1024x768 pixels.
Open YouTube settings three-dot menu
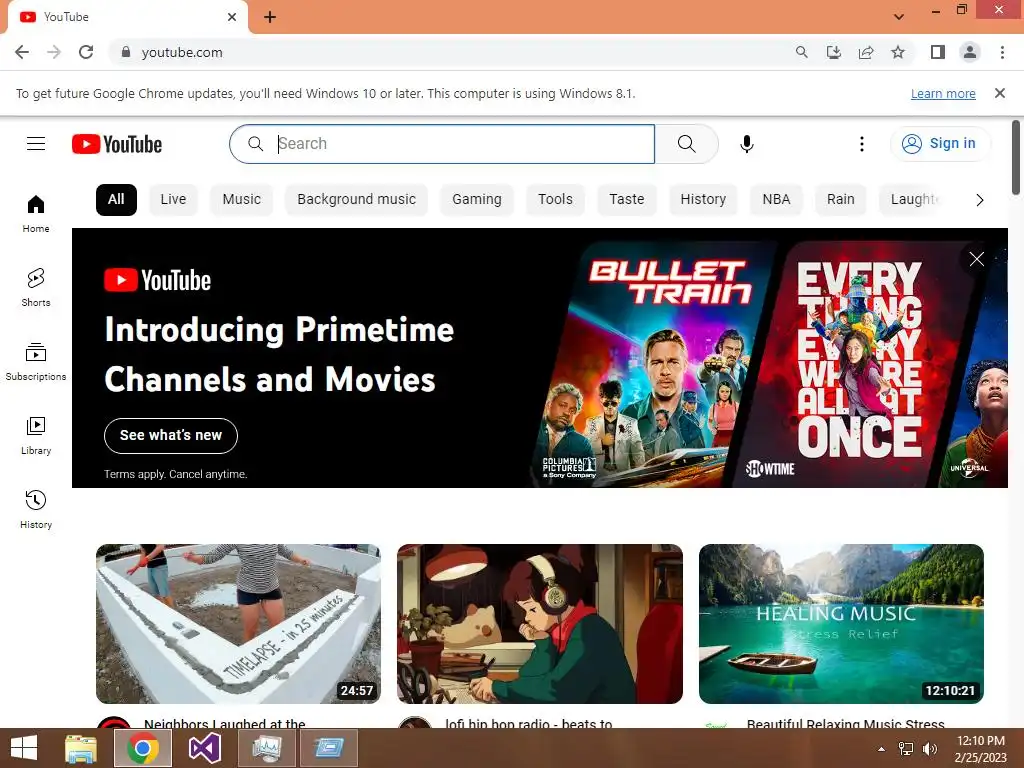pyautogui.click(x=861, y=144)
